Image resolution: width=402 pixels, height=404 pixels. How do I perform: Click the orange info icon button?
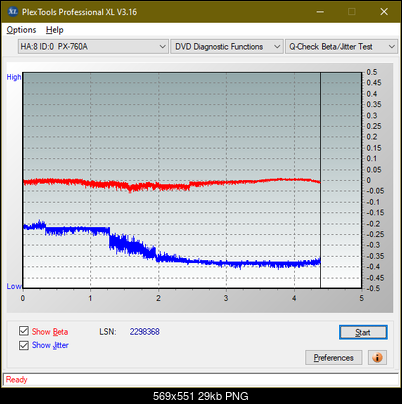(377, 358)
